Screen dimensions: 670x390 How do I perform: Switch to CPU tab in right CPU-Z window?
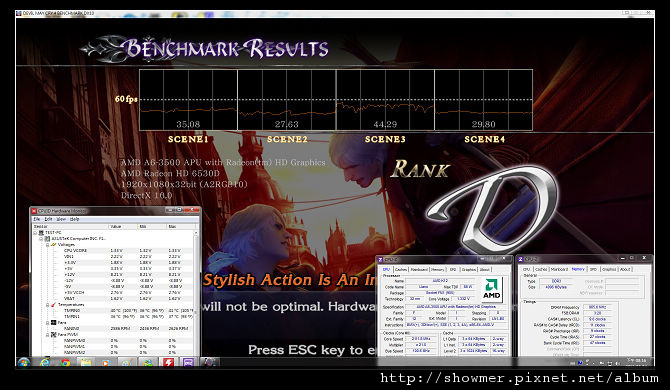[527, 269]
